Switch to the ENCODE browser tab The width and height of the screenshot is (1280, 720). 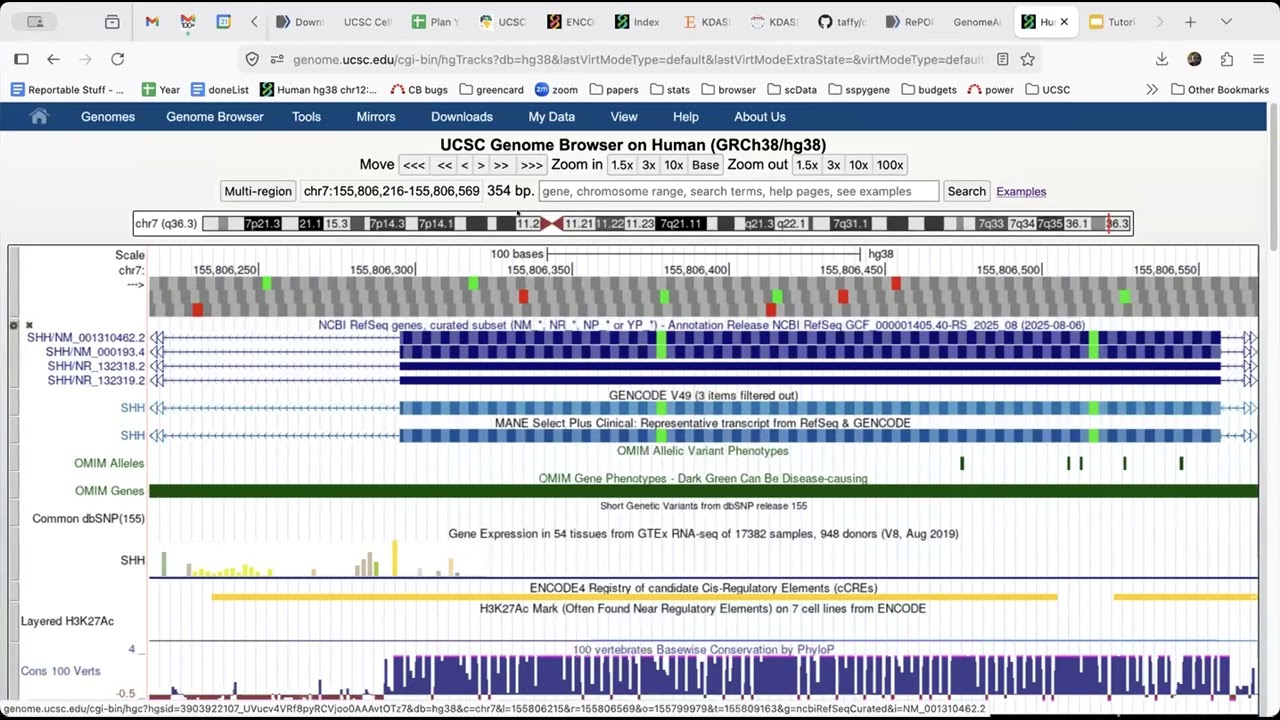point(571,21)
